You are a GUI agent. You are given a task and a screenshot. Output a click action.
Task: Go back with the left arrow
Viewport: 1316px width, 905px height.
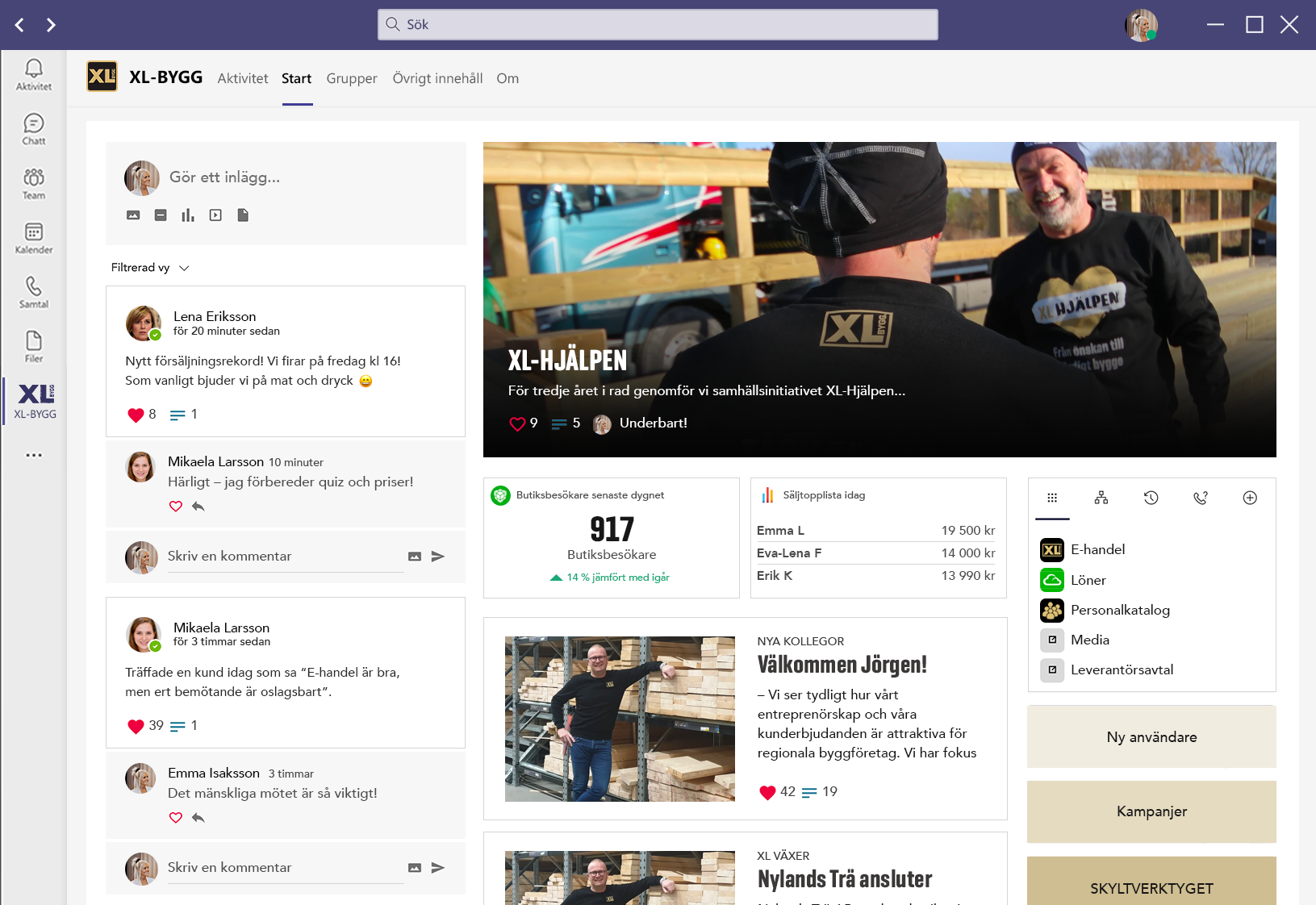[x=20, y=25]
